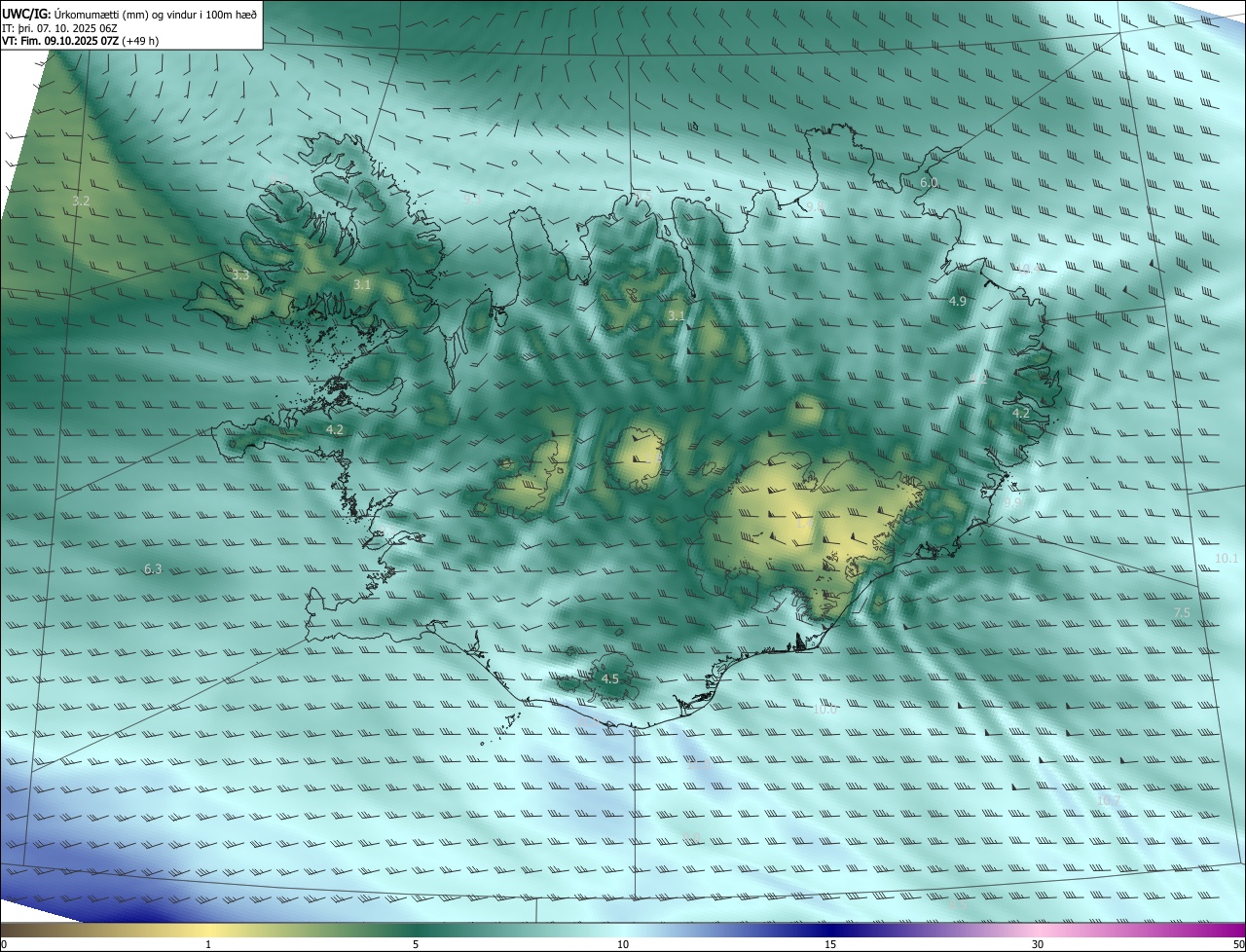Click the "10.1" value label on the map

(1227, 558)
